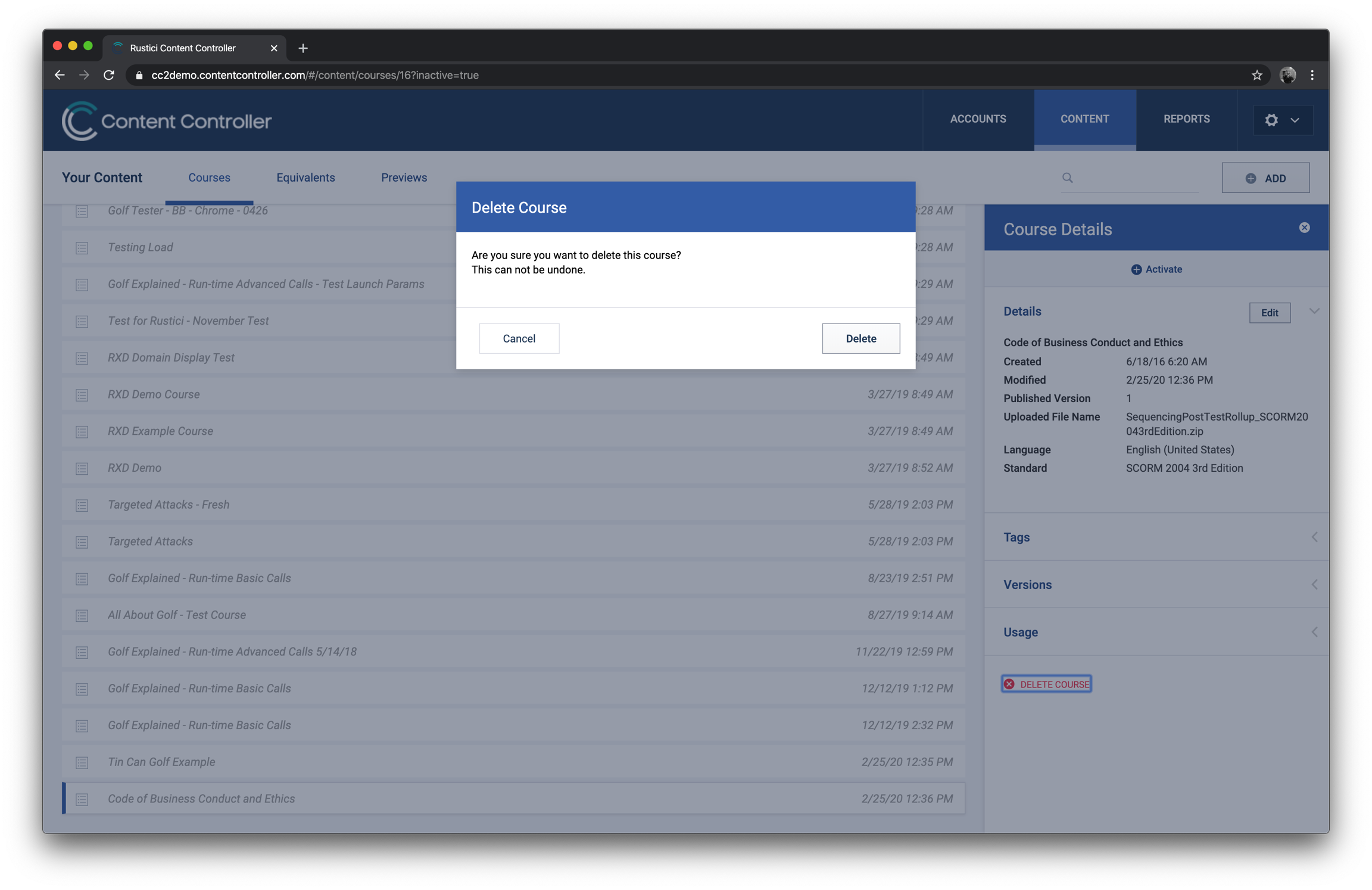Viewport: 1372px width, 890px height.
Task: Click list icon beside RXD Demo Course
Action: point(82,395)
